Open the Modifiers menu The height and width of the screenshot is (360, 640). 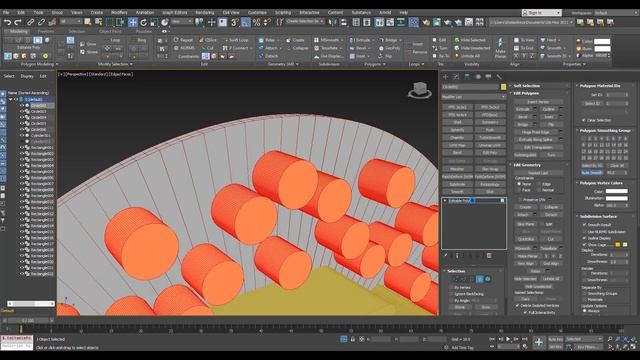tap(119, 13)
